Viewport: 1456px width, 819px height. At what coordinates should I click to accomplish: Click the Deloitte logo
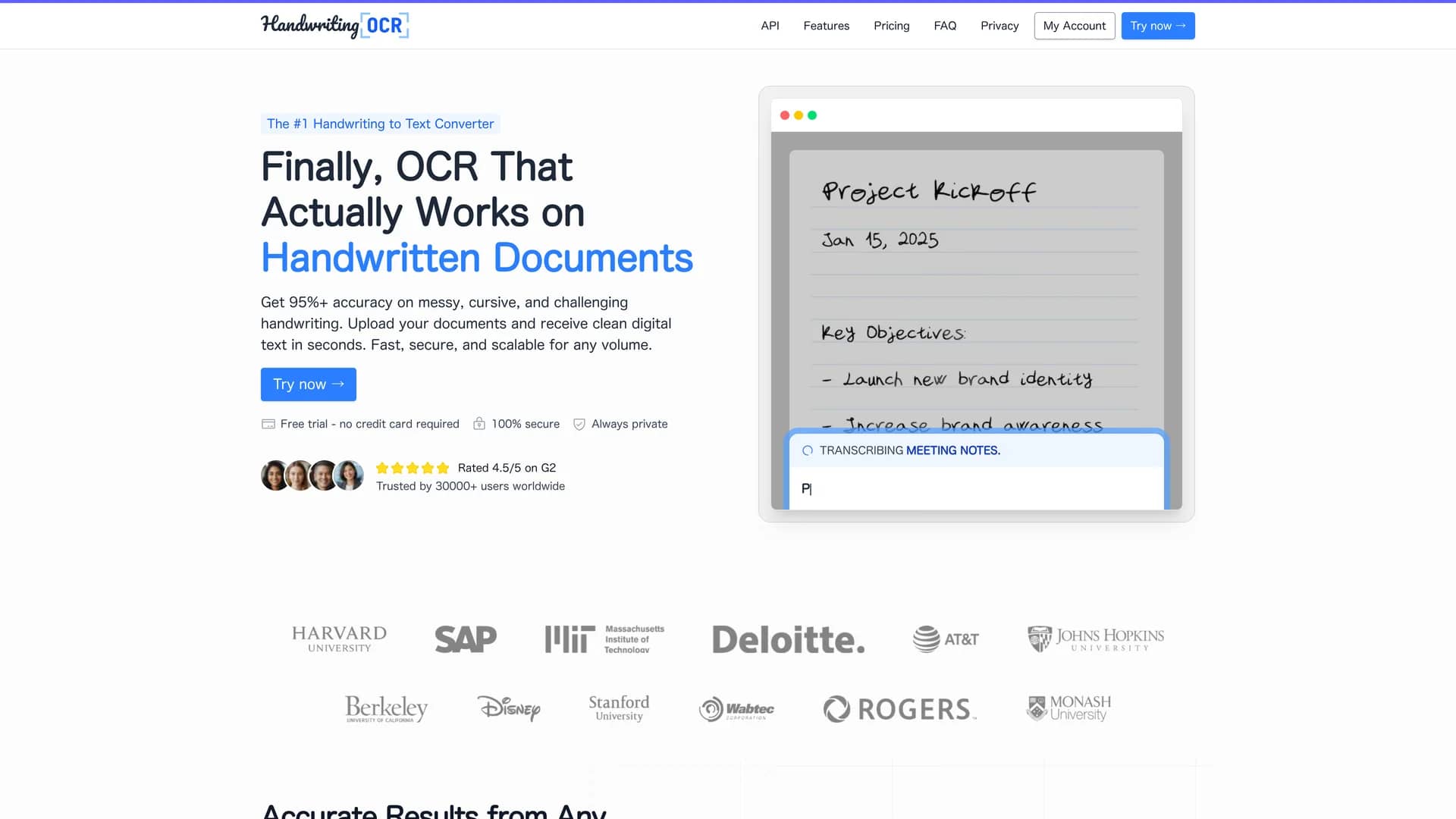click(x=788, y=639)
